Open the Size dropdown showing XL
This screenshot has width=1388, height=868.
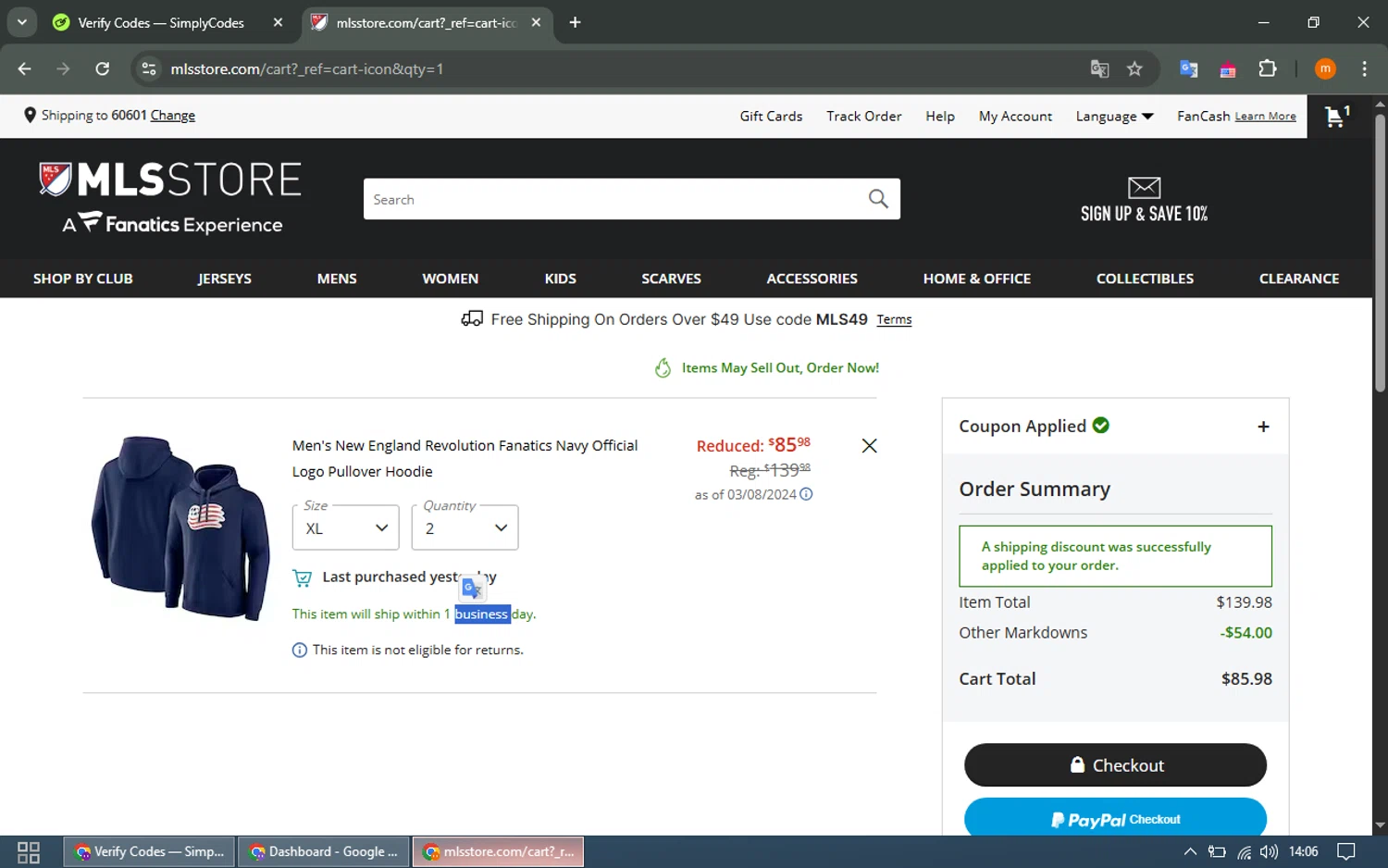click(346, 527)
